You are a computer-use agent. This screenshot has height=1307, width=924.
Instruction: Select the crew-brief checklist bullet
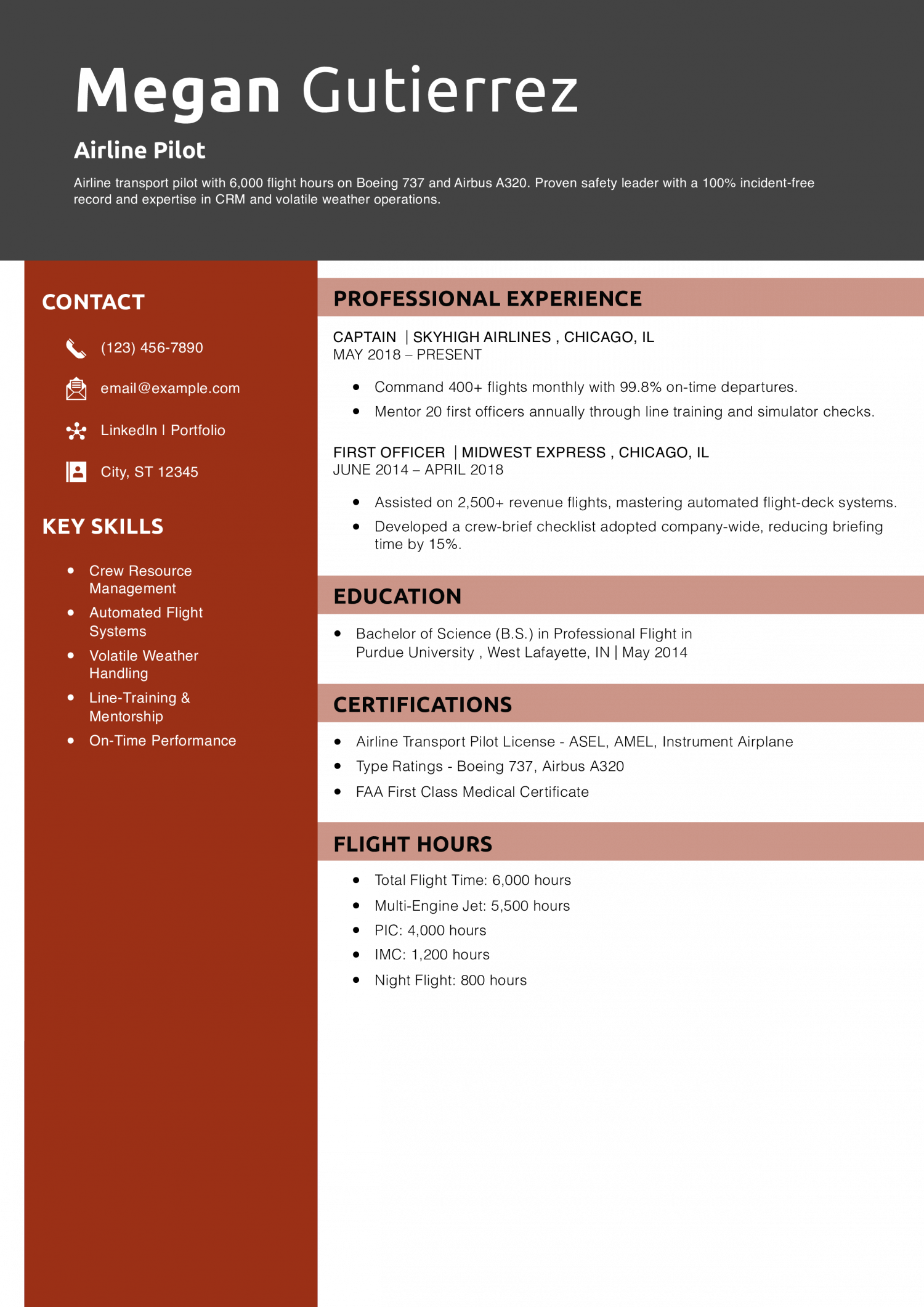(x=629, y=535)
